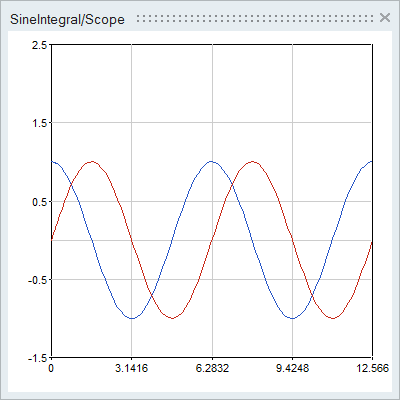Select the 6.2832 x-axis label
The image size is (400, 400).
(x=212, y=368)
